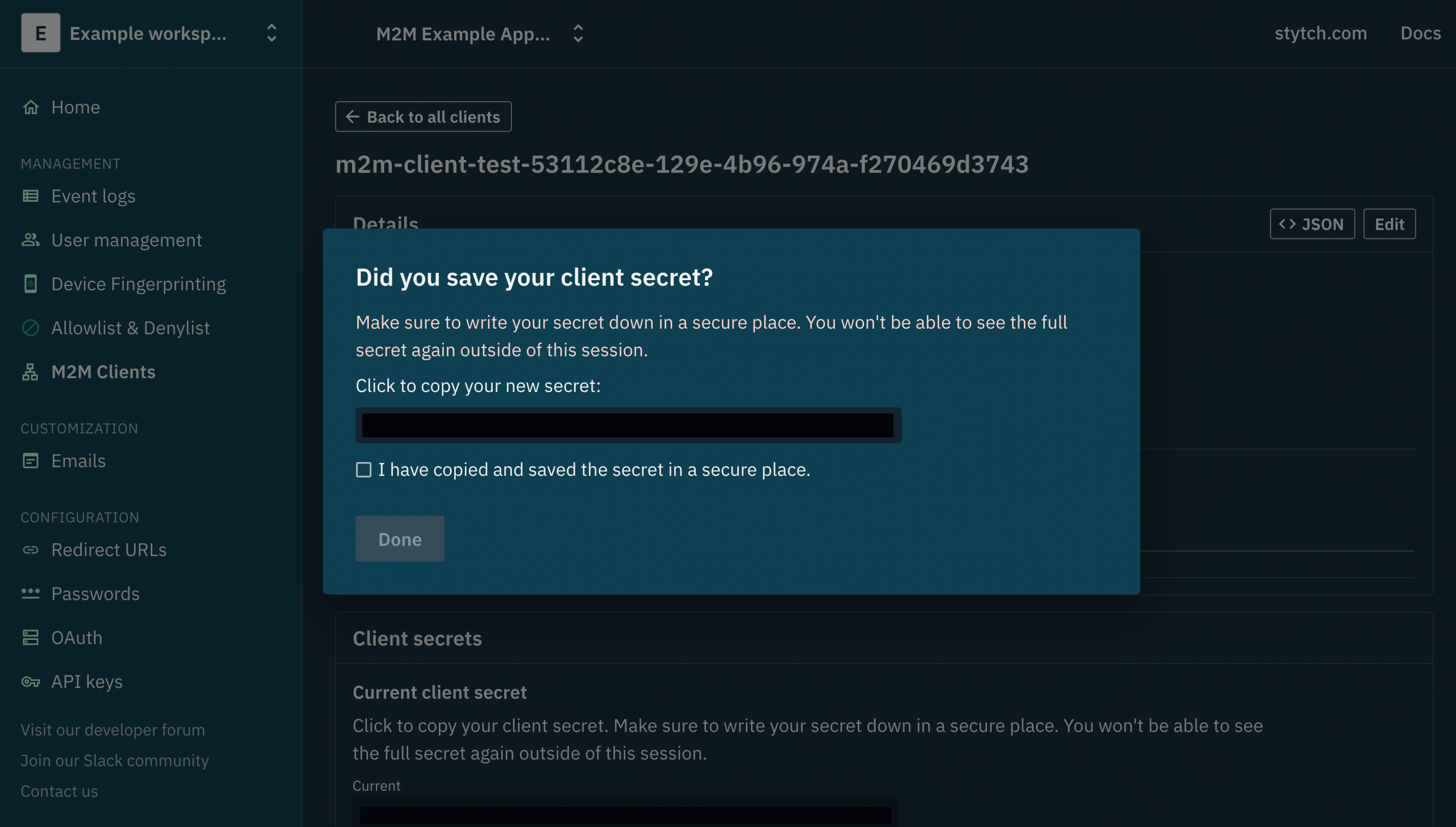Expand the M2M Example App project selector
1456x827 pixels.
(578, 33)
